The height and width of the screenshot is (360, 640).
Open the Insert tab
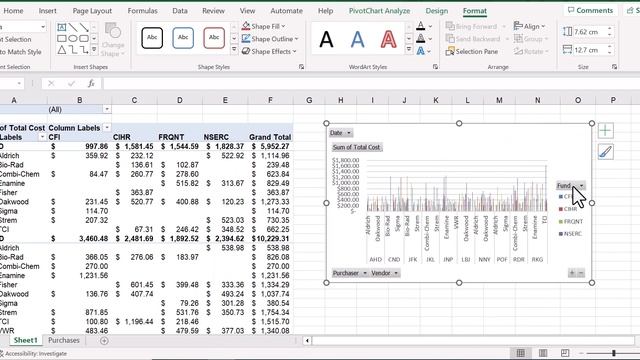coord(47,11)
